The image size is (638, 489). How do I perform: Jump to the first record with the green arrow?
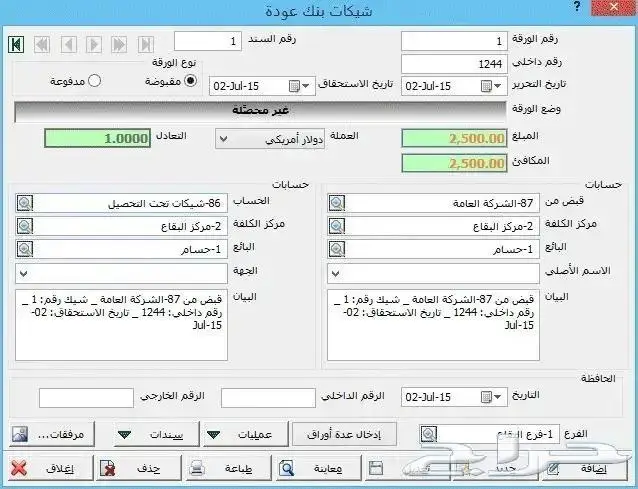click(16, 44)
